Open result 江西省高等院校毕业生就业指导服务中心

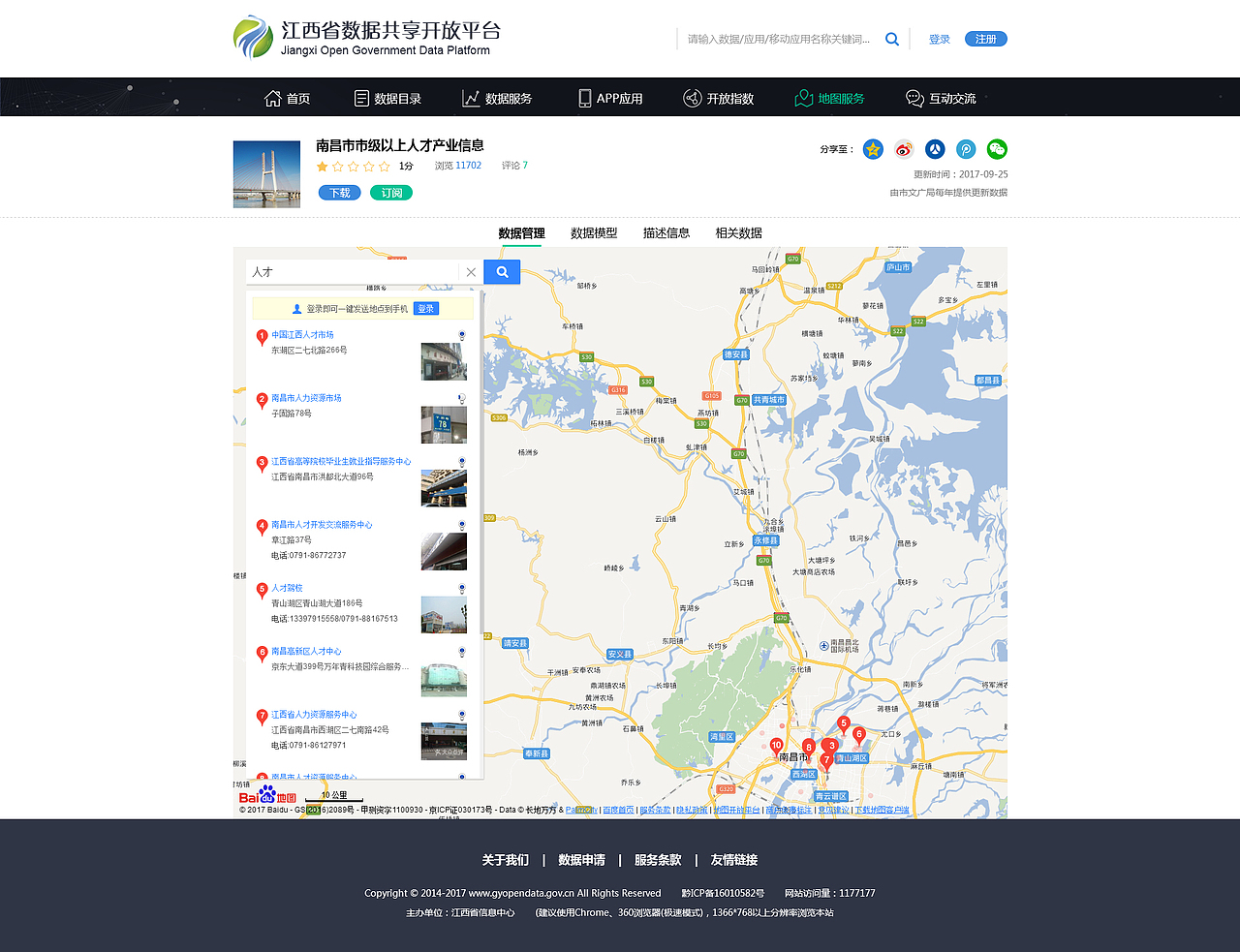(341, 462)
